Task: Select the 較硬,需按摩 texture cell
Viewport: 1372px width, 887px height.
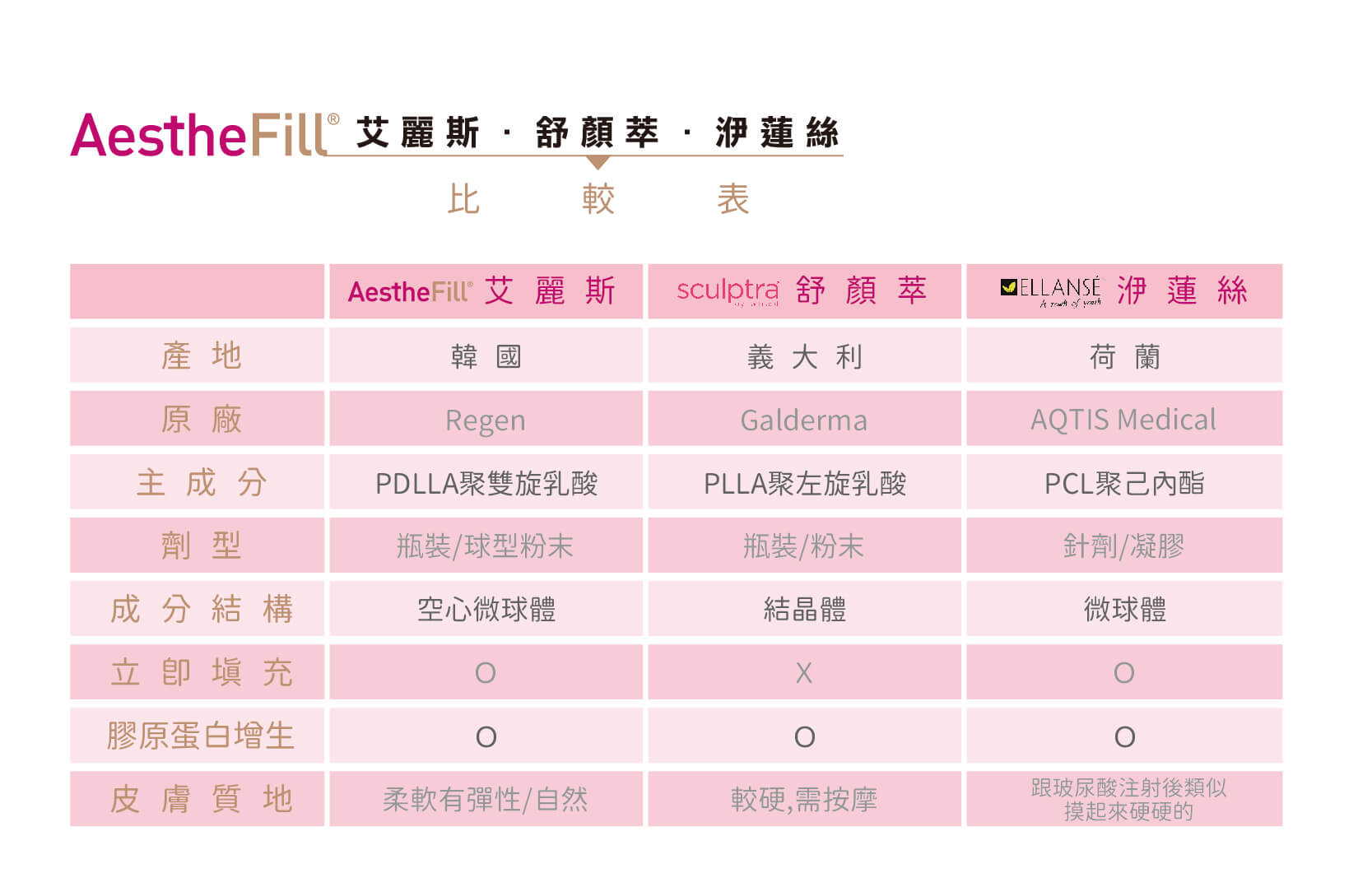Action: [804, 800]
